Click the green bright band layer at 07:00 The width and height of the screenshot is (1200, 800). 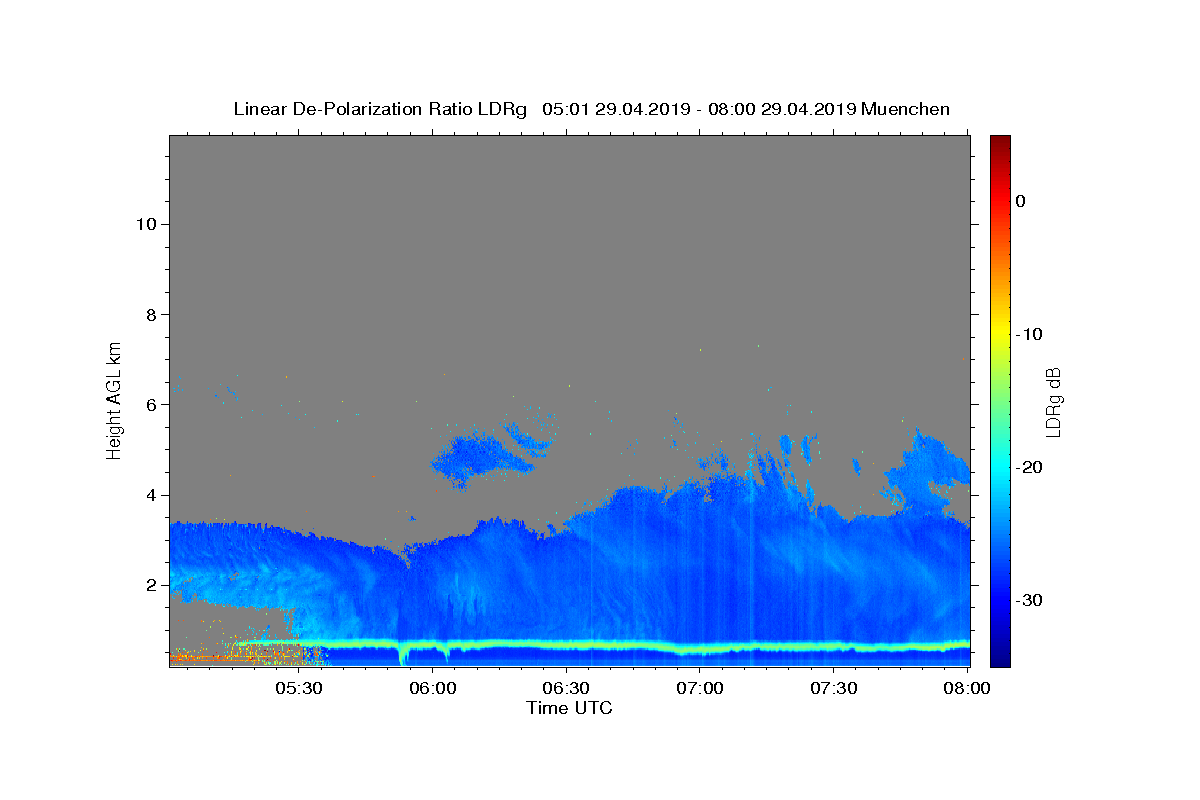[700, 647]
